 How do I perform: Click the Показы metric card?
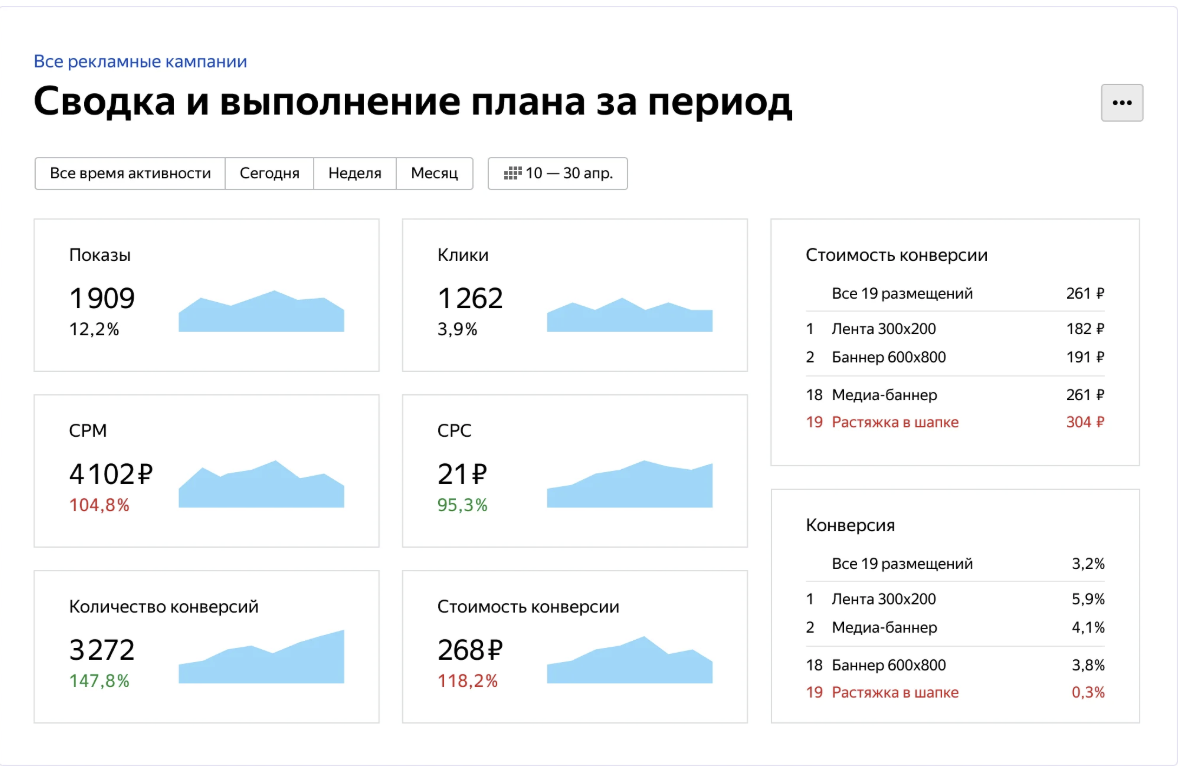pyautogui.click(x=206, y=295)
